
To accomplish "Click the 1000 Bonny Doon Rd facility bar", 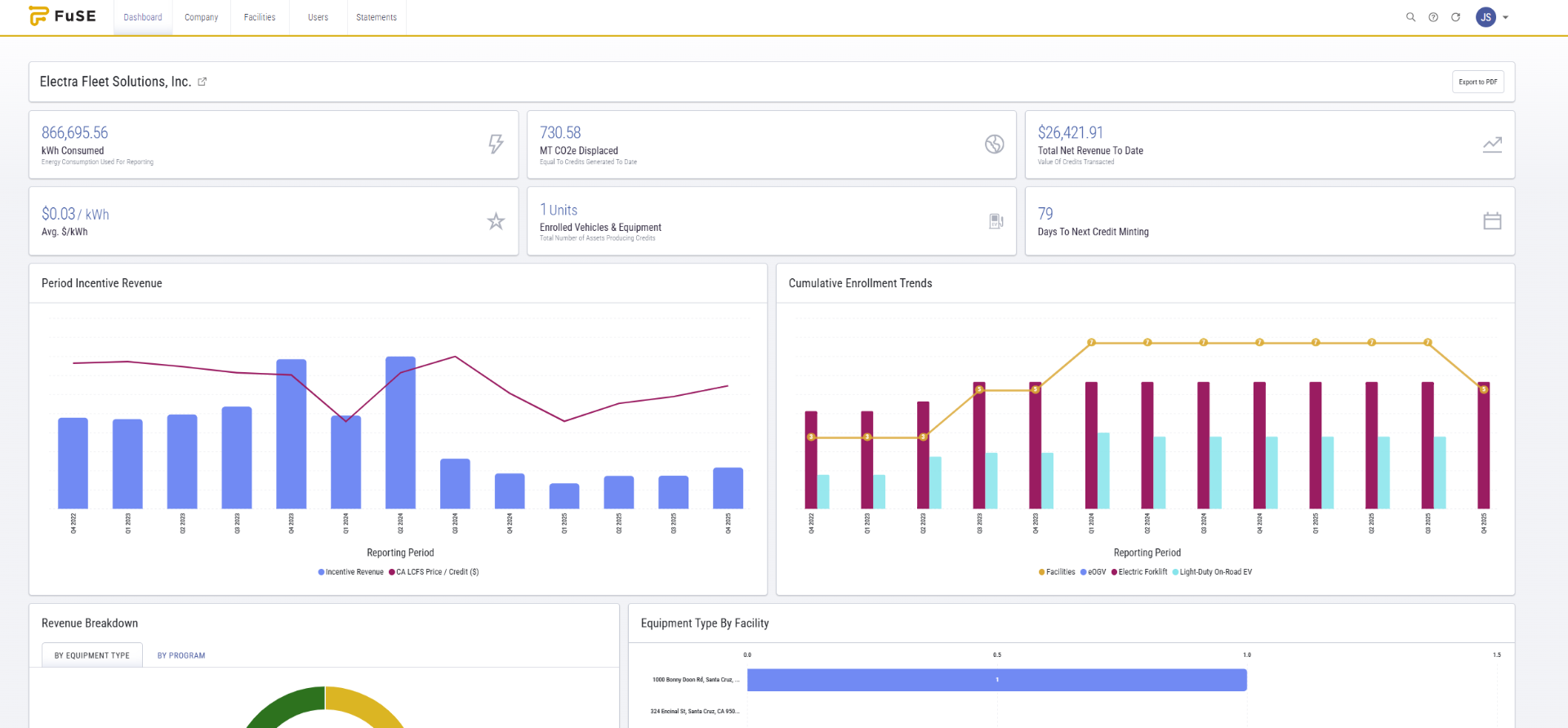I will 997,680.
